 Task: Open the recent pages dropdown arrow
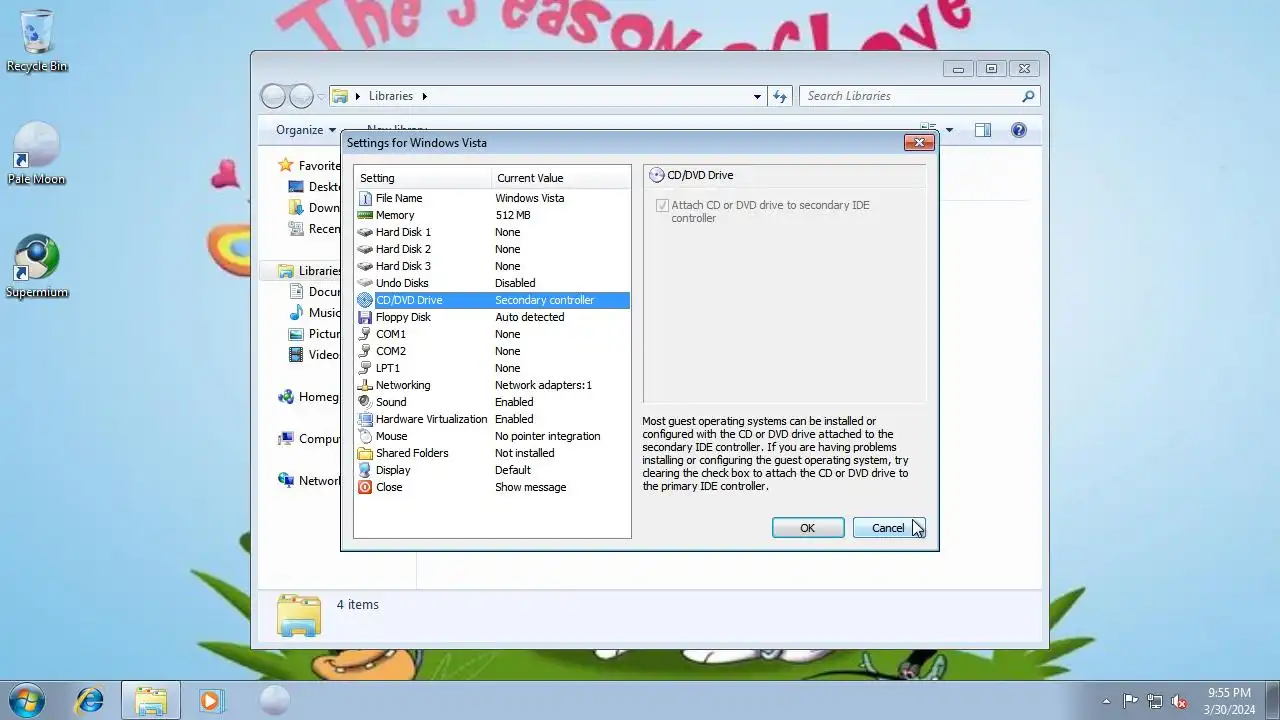321,97
